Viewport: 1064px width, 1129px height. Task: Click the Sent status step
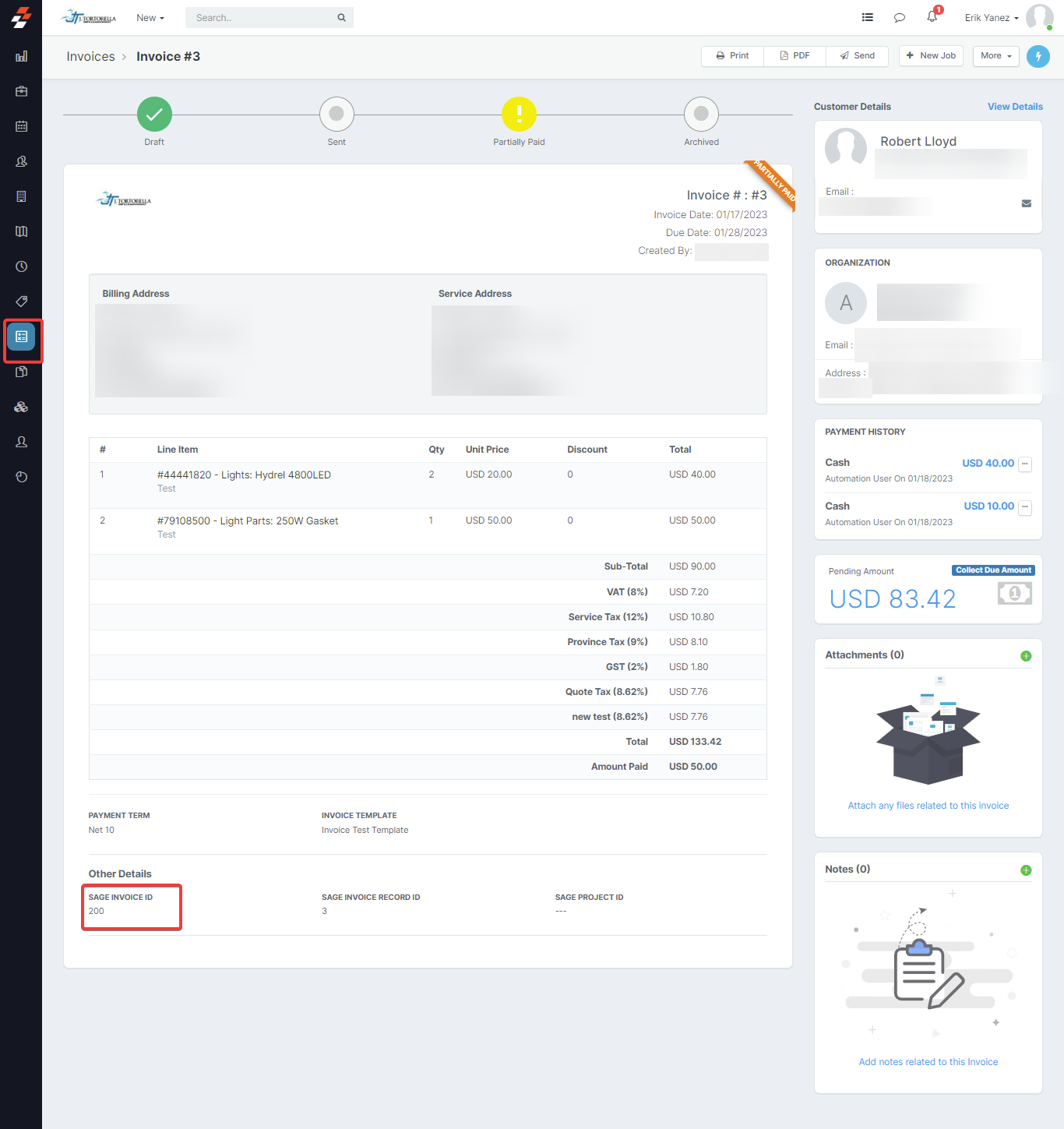click(x=336, y=115)
